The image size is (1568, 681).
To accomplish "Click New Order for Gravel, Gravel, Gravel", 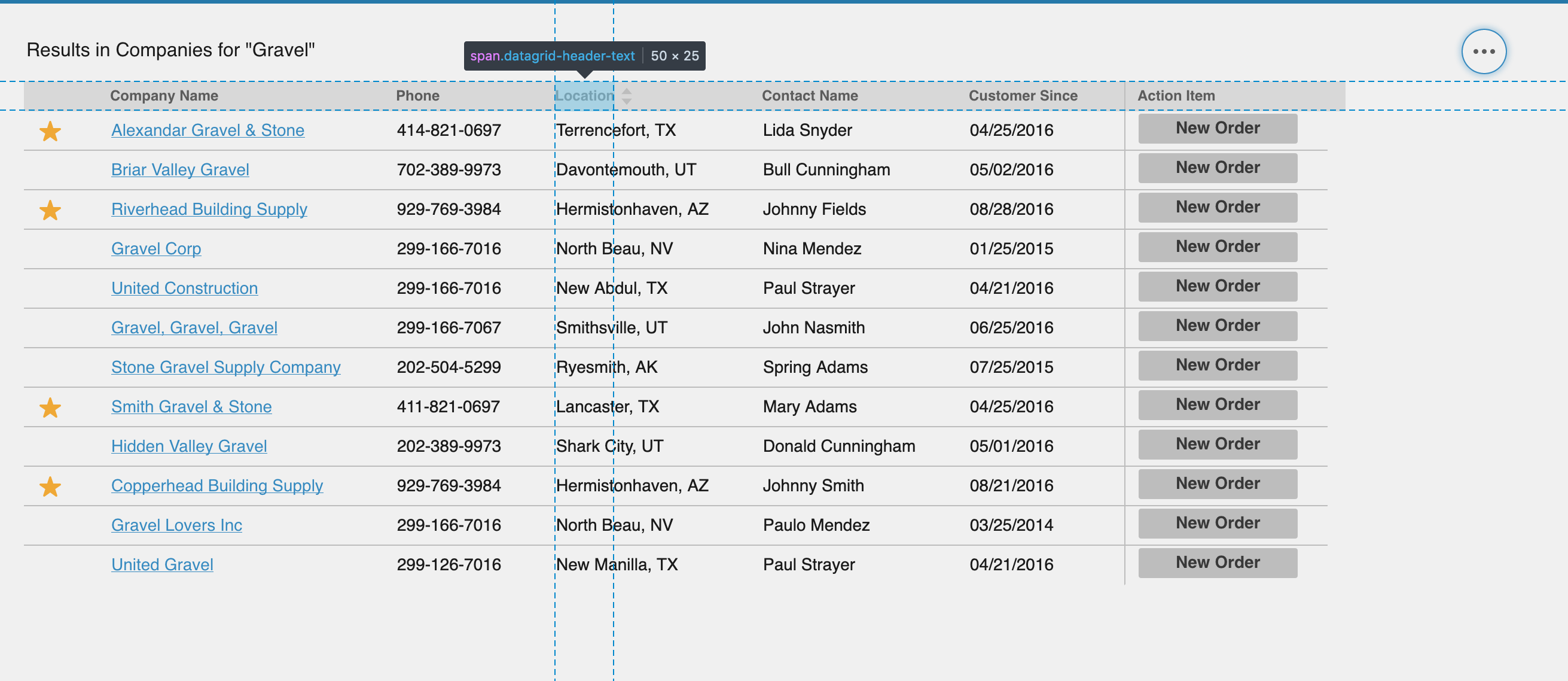I will [1218, 326].
